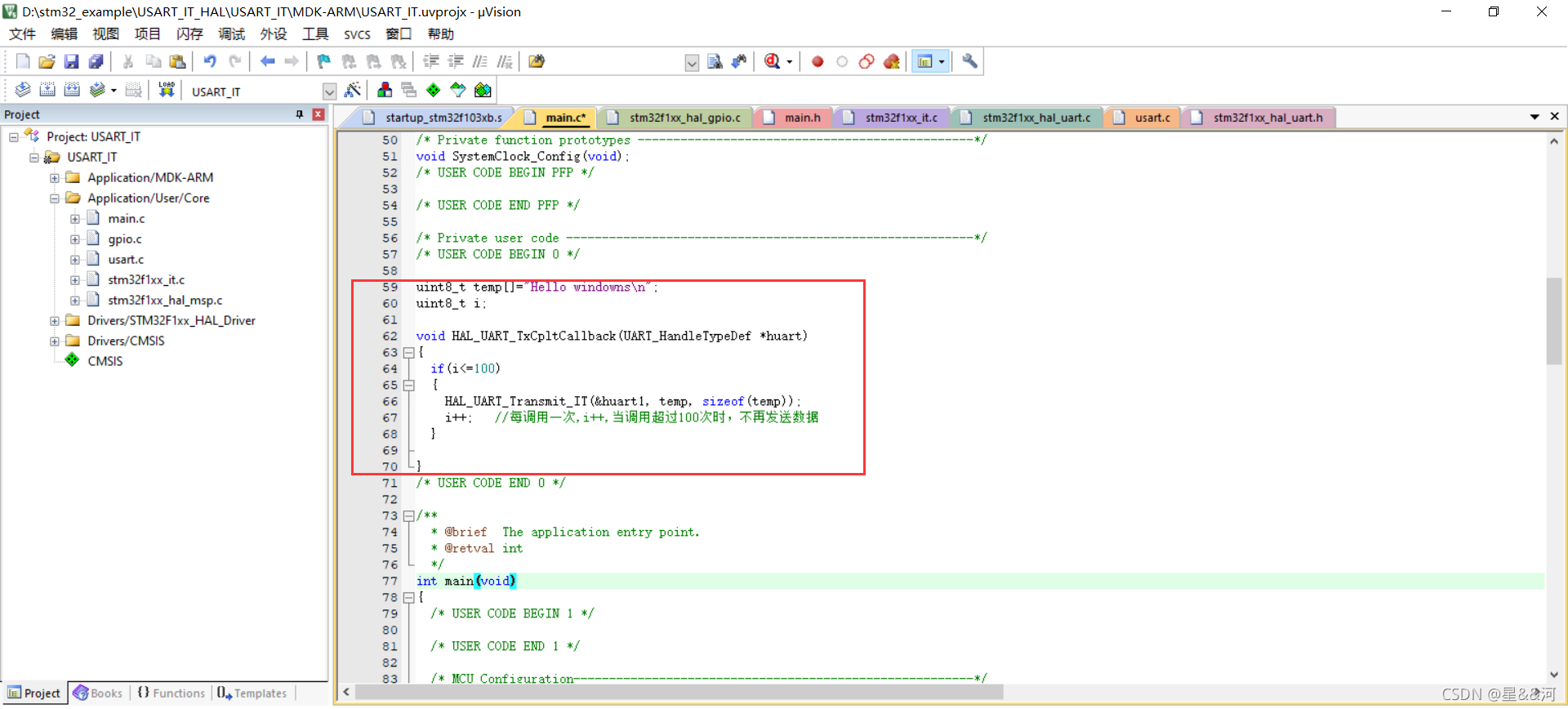
Task: Open the incremental find icon
Action: click(x=739, y=61)
